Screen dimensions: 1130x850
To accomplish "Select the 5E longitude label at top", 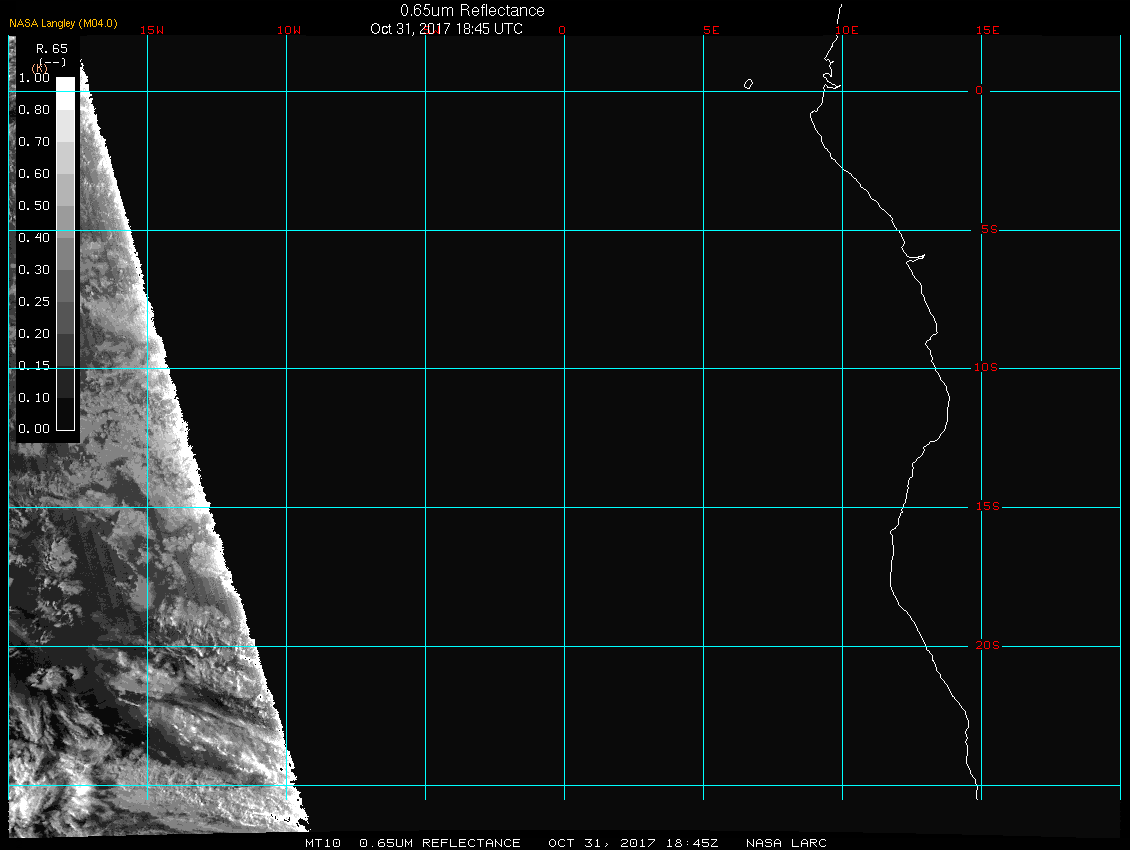I will click(x=711, y=30).
